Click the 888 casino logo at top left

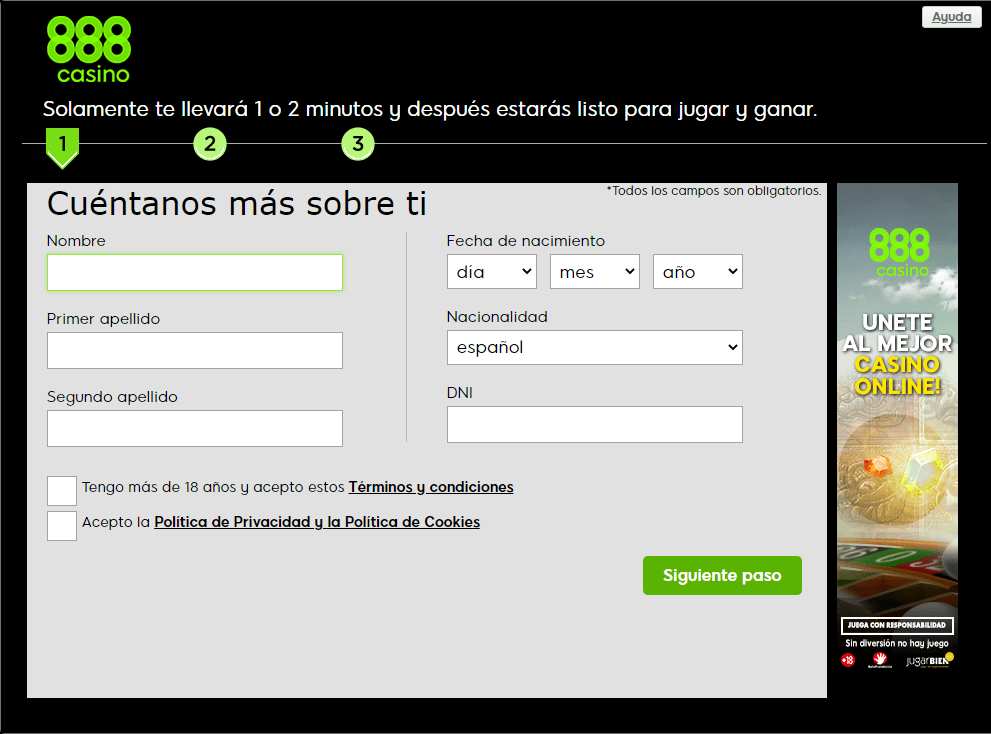pos(88,51)
